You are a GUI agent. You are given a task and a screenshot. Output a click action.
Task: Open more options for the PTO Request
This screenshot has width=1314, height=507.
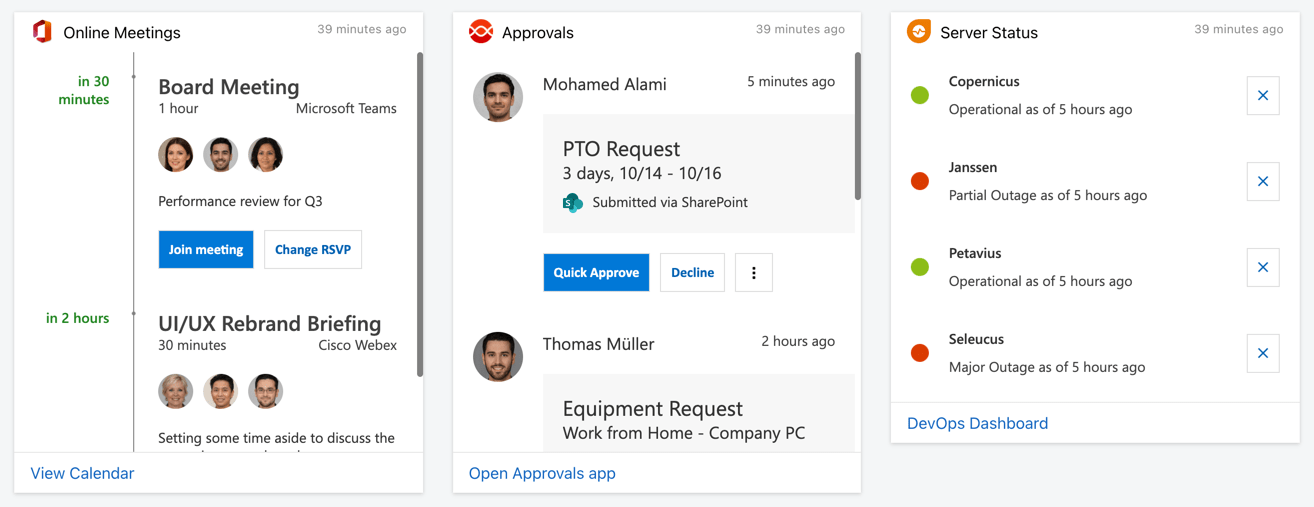tap(754, 273)
